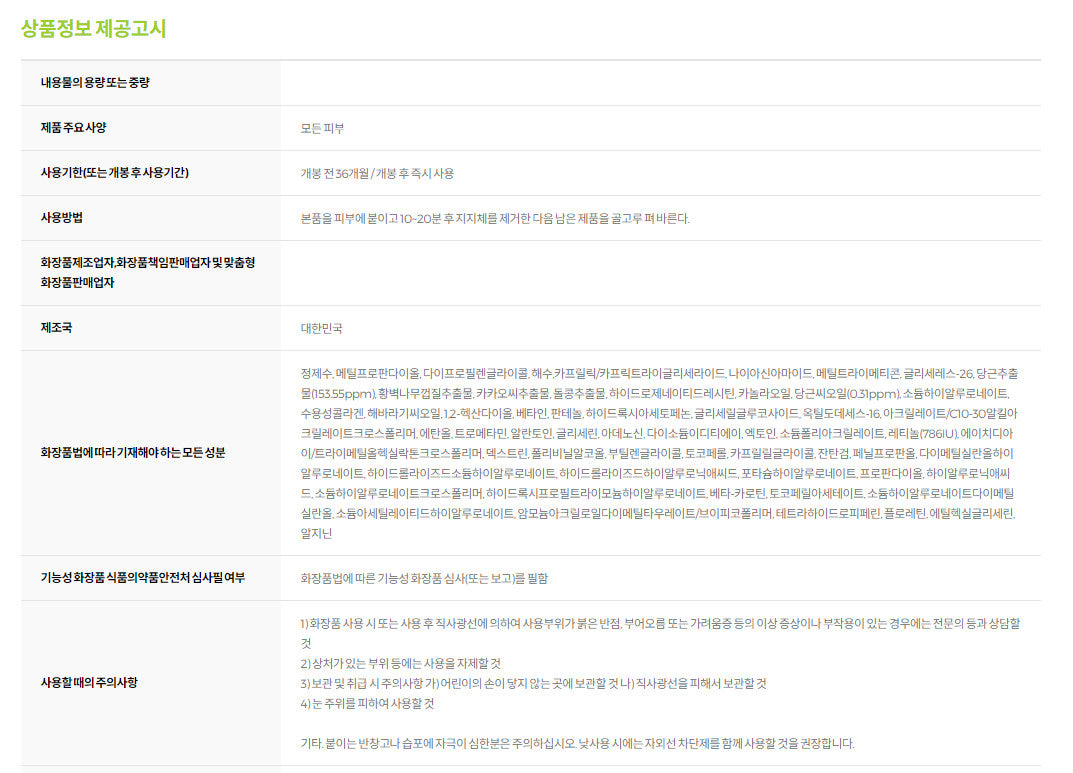1073x773 pixels.
Task: Click the 상품정보 제공고시 section heading
Action: (94, 28)
